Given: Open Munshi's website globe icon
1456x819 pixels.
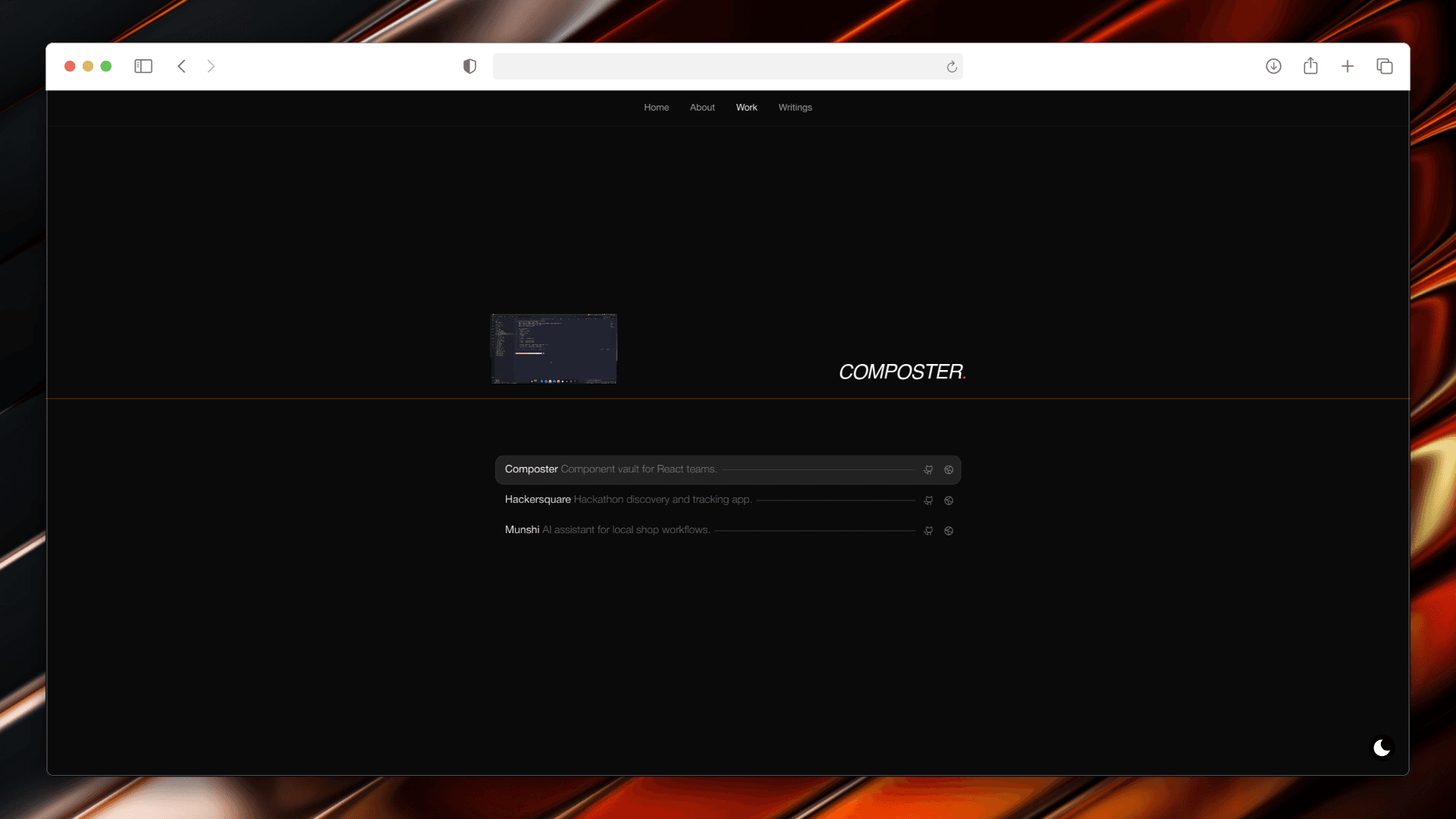Looking at the screenshot, I should [949, 531].
